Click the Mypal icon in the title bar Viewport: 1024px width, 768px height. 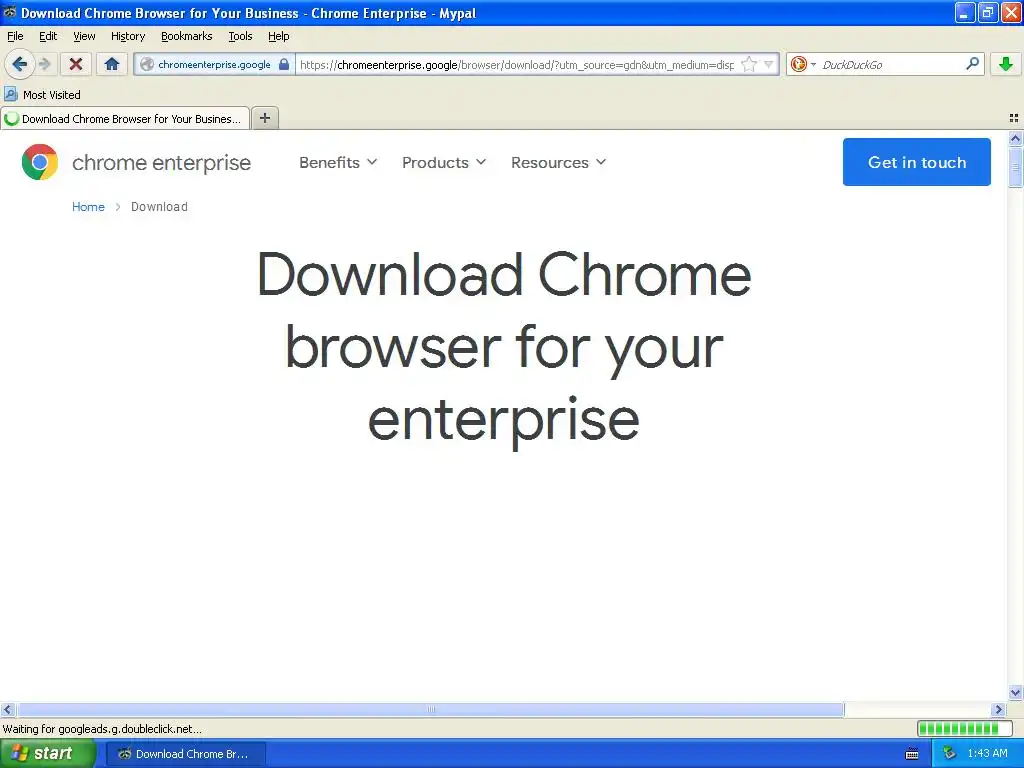10,12
